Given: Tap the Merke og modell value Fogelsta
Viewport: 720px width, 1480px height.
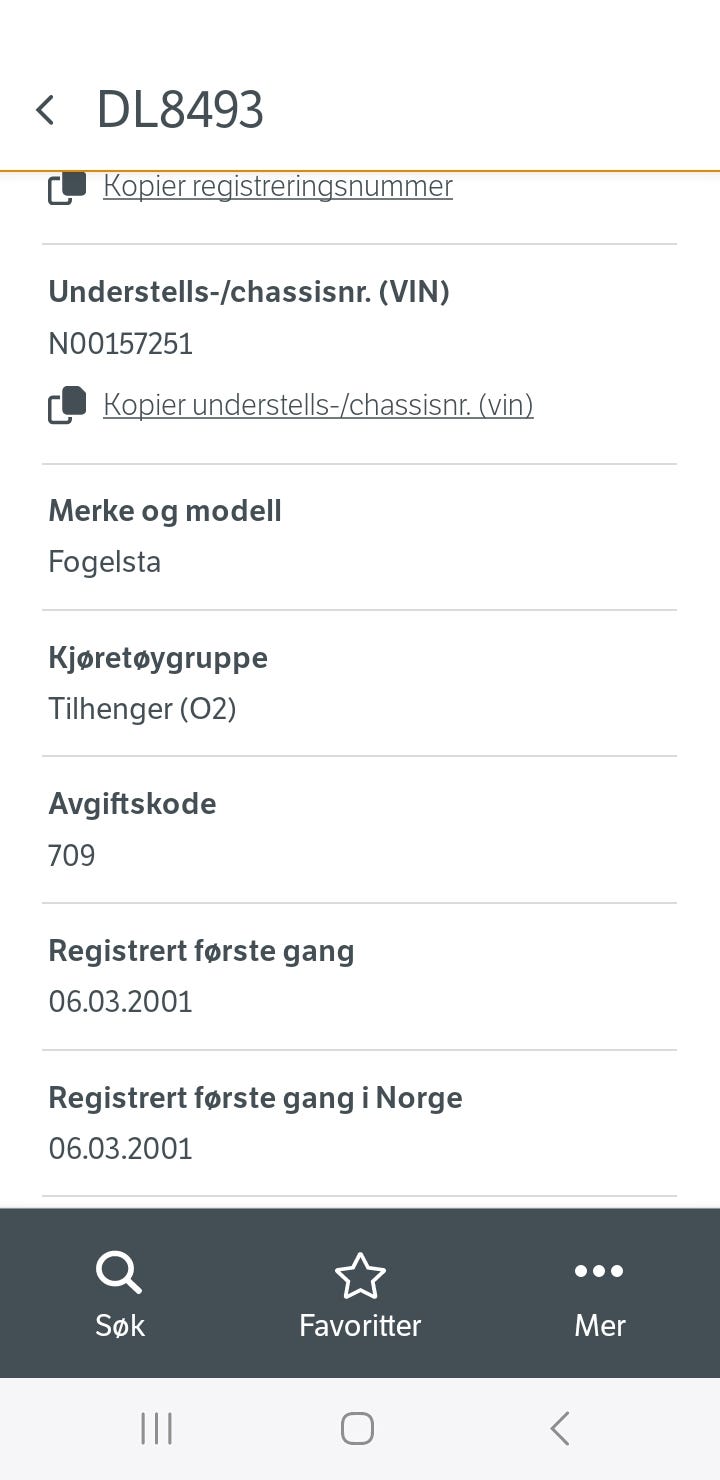Looking at the screenshot, I should click(104, 561).
